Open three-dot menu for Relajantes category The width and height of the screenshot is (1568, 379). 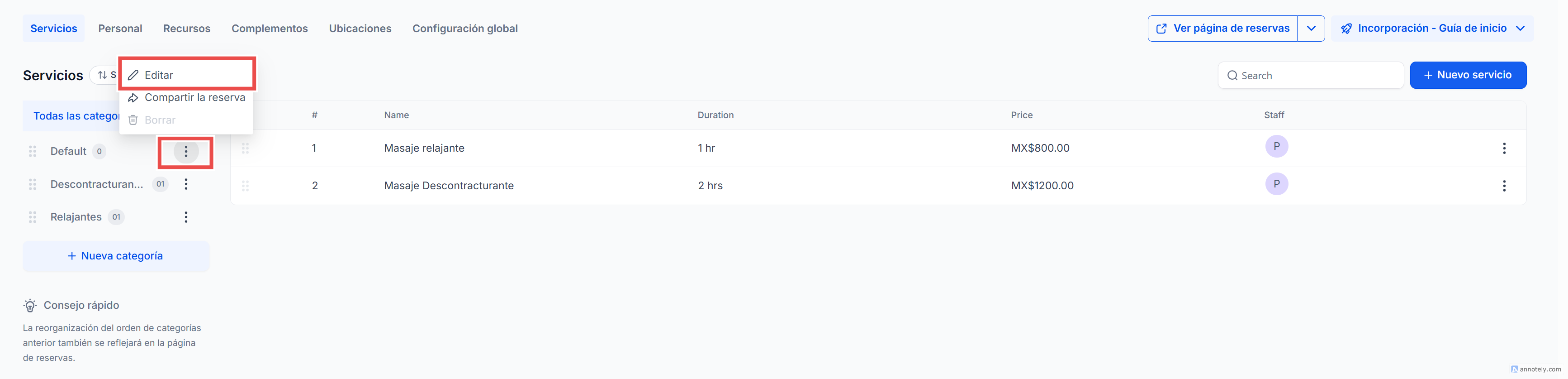(x=185, y=217)
